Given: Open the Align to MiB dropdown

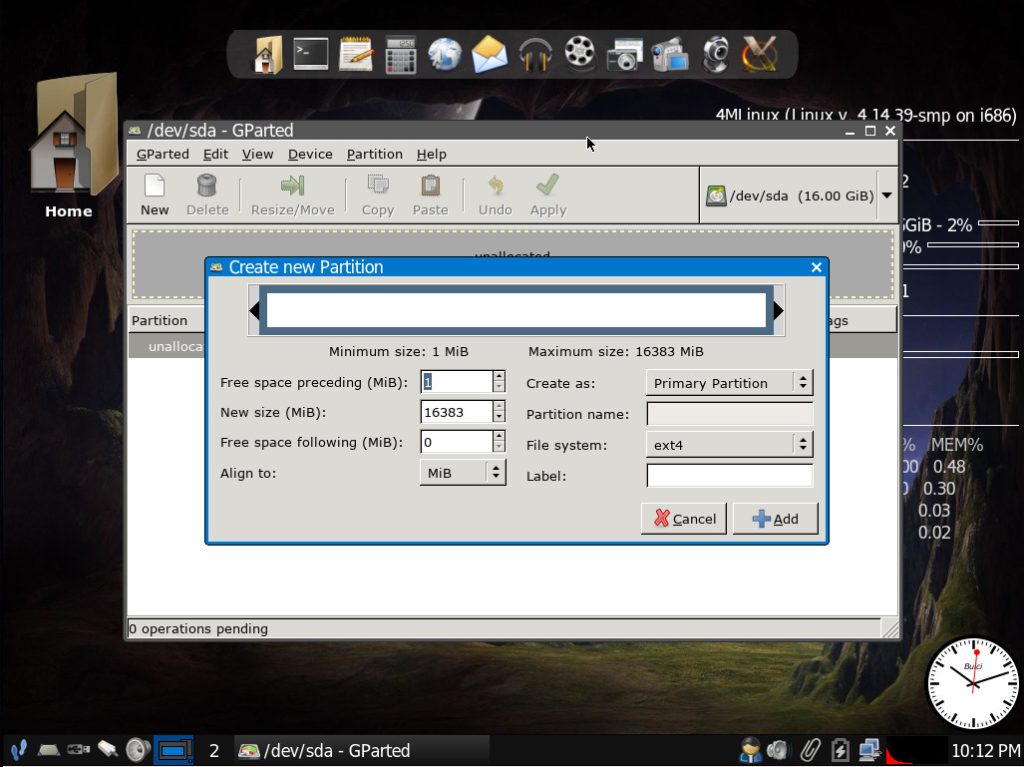Looking at the screenshot, I should pos(462,473).
